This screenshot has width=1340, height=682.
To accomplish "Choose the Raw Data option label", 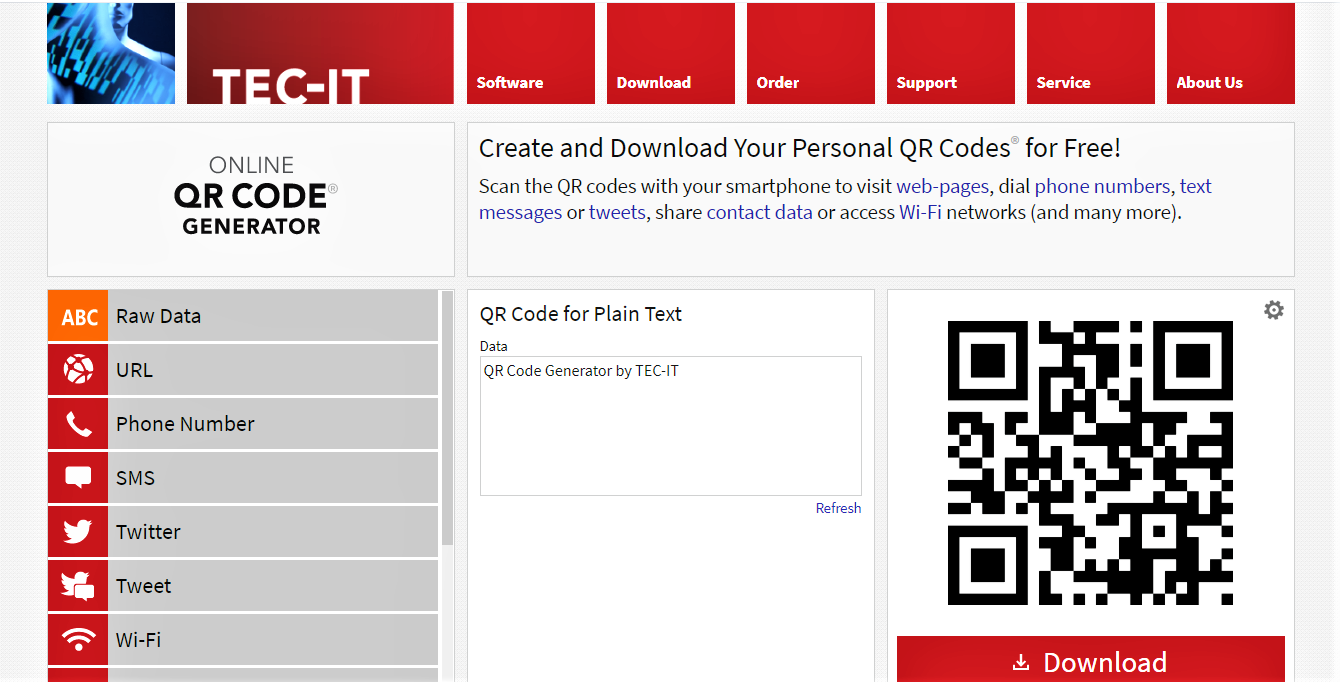I will click(x=158, y=316).
